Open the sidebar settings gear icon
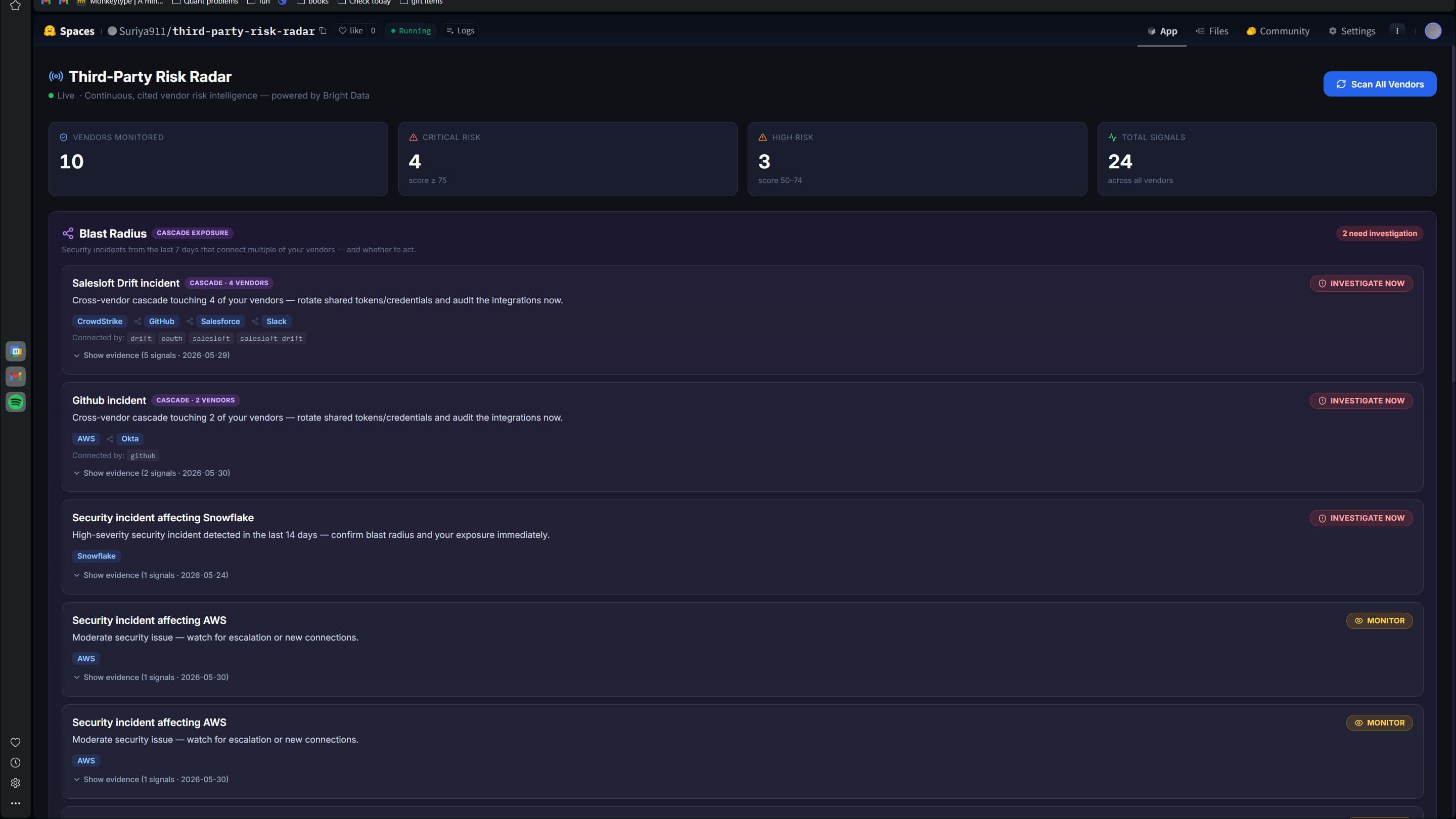 click(15, 783)
